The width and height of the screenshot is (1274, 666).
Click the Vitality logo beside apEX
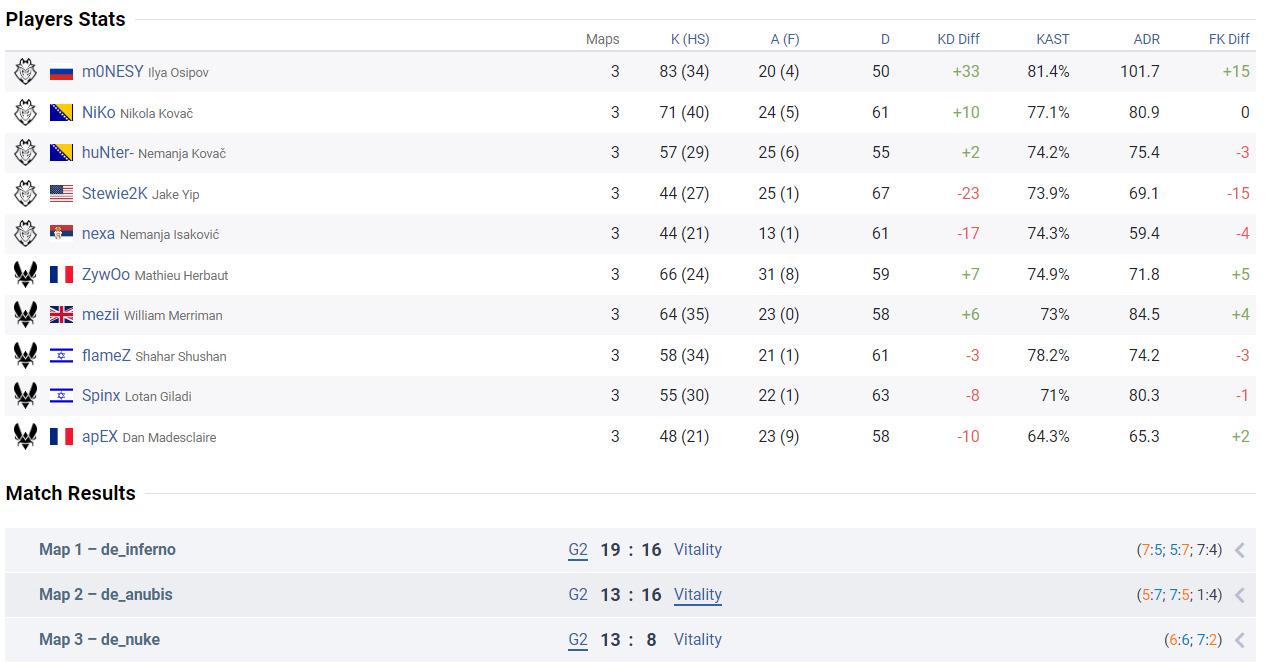tap(25, 436)
